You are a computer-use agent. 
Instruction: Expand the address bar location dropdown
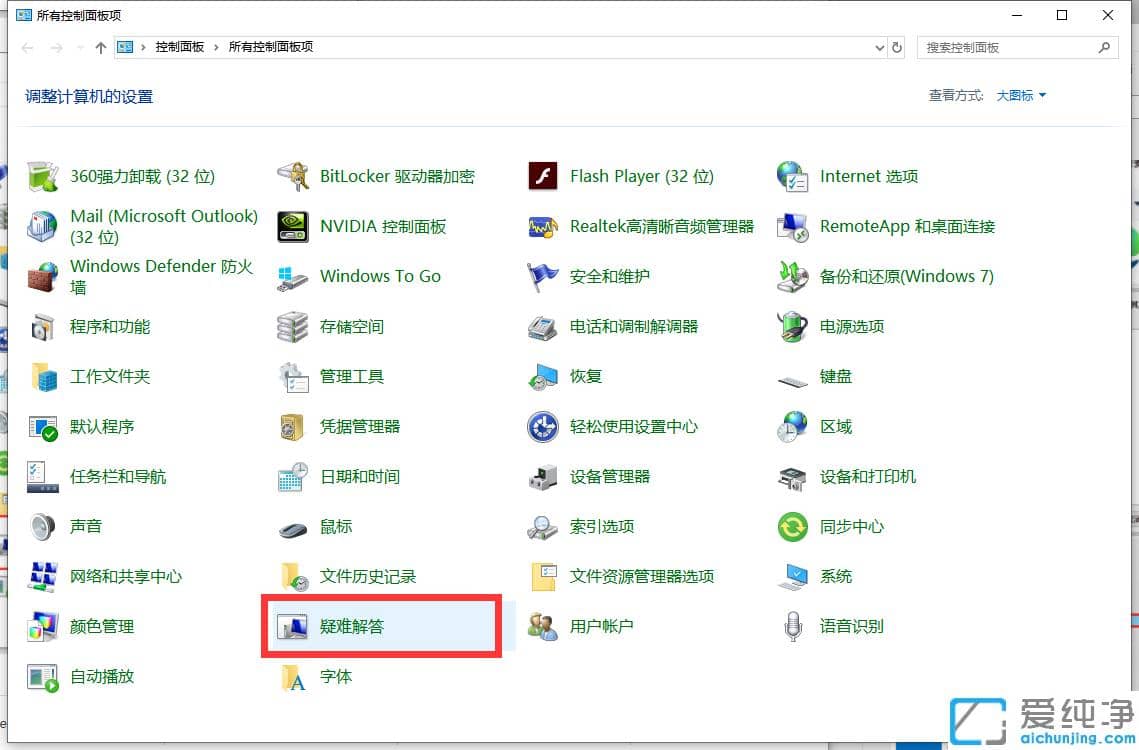(x=879, y=46)
